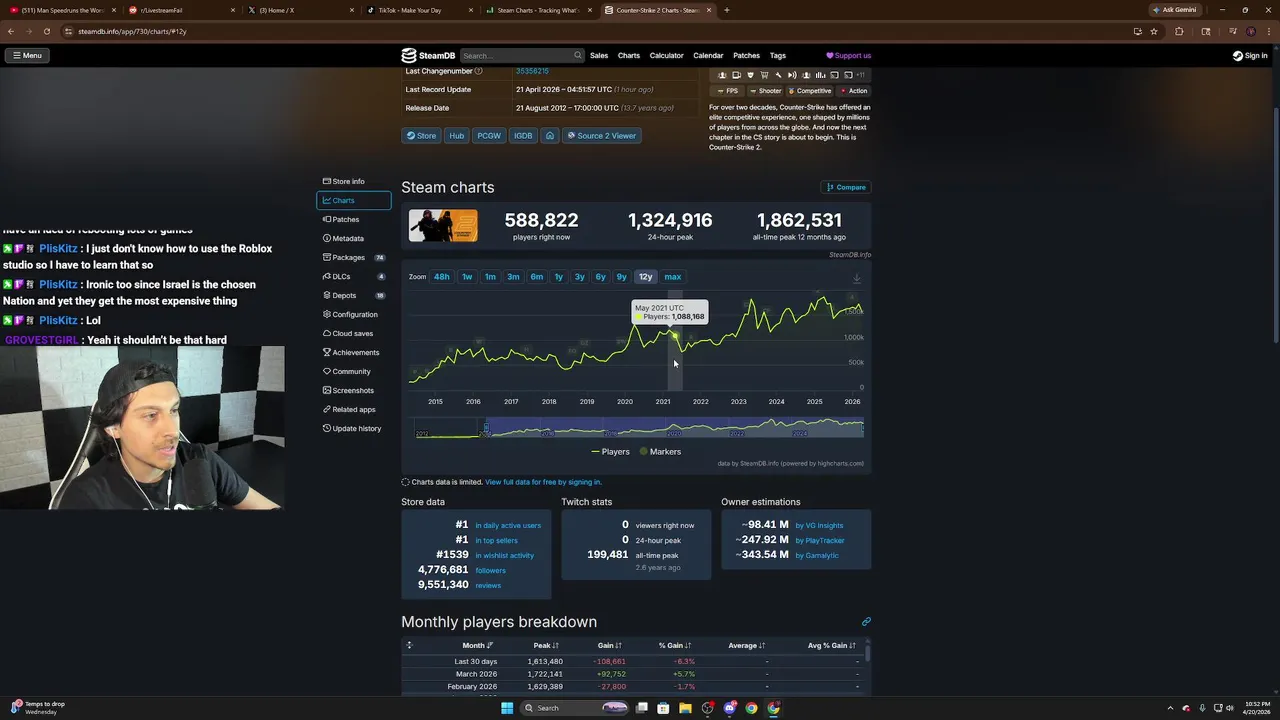Open the Source 2 Viewer link
Screen dimensions: 1280x720
(x=601, y=136)
